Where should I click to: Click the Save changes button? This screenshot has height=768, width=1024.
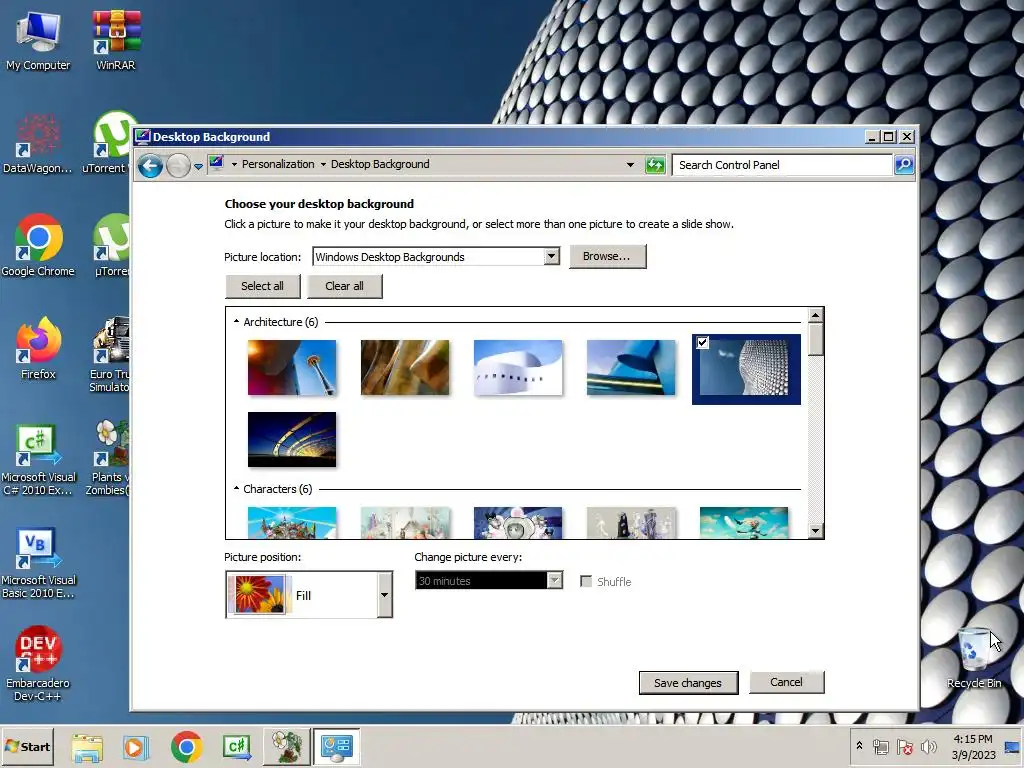point(688,682)
